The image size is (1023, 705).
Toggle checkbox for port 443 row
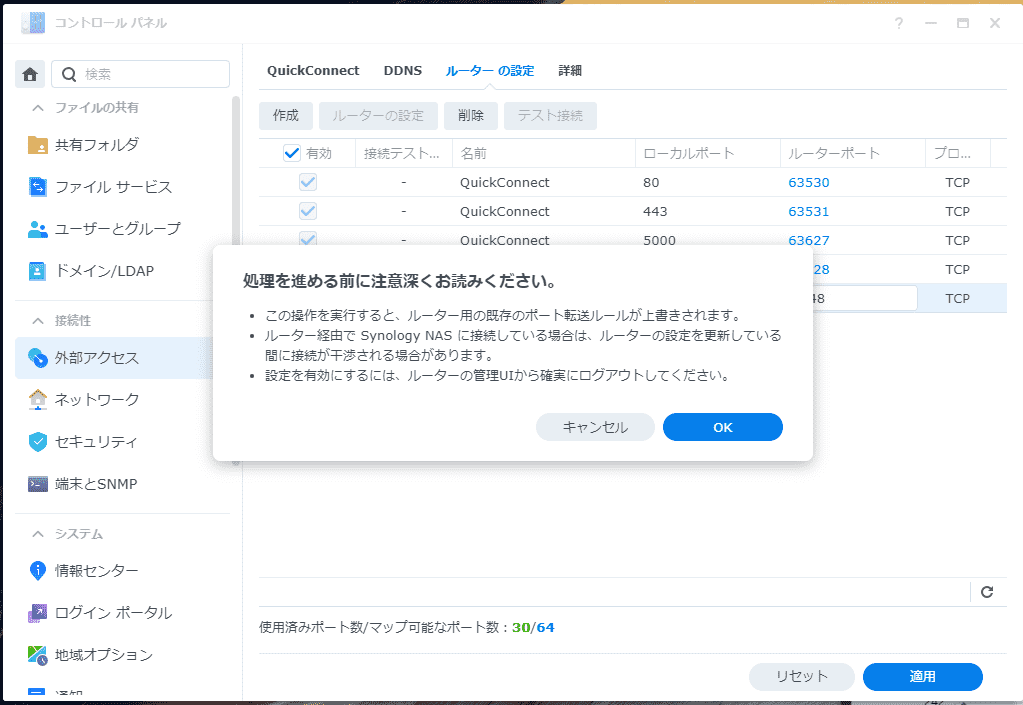point(308,211)
